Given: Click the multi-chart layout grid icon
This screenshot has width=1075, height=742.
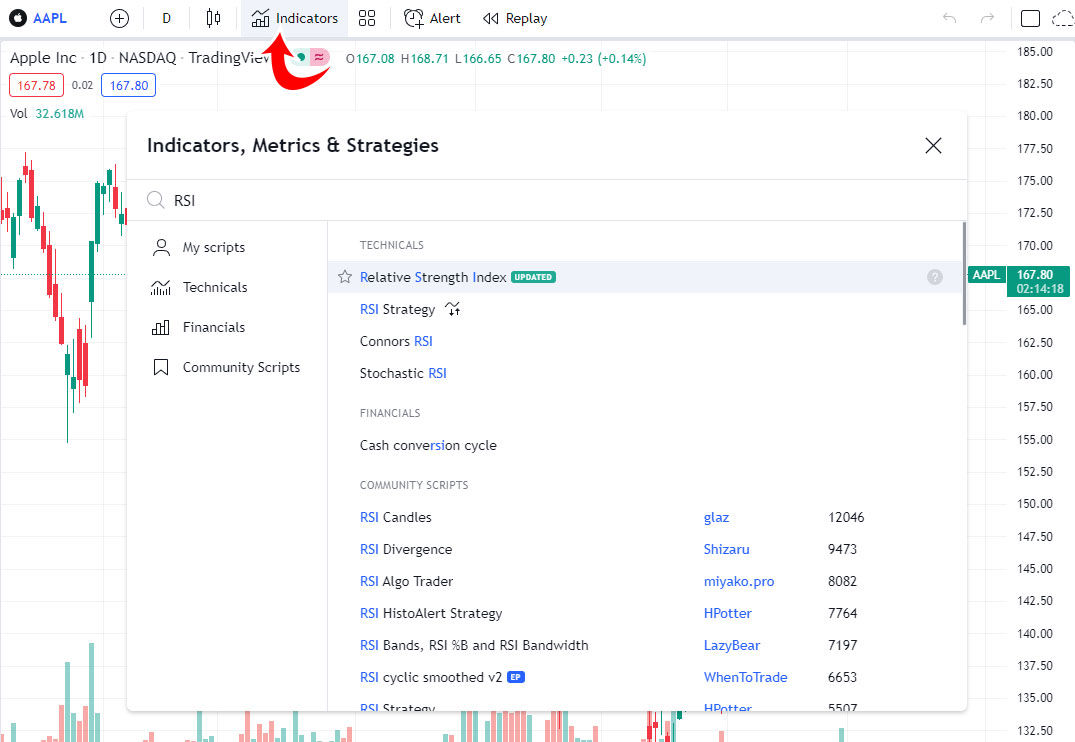Looking at the screenshot, I should pos(366,17).
